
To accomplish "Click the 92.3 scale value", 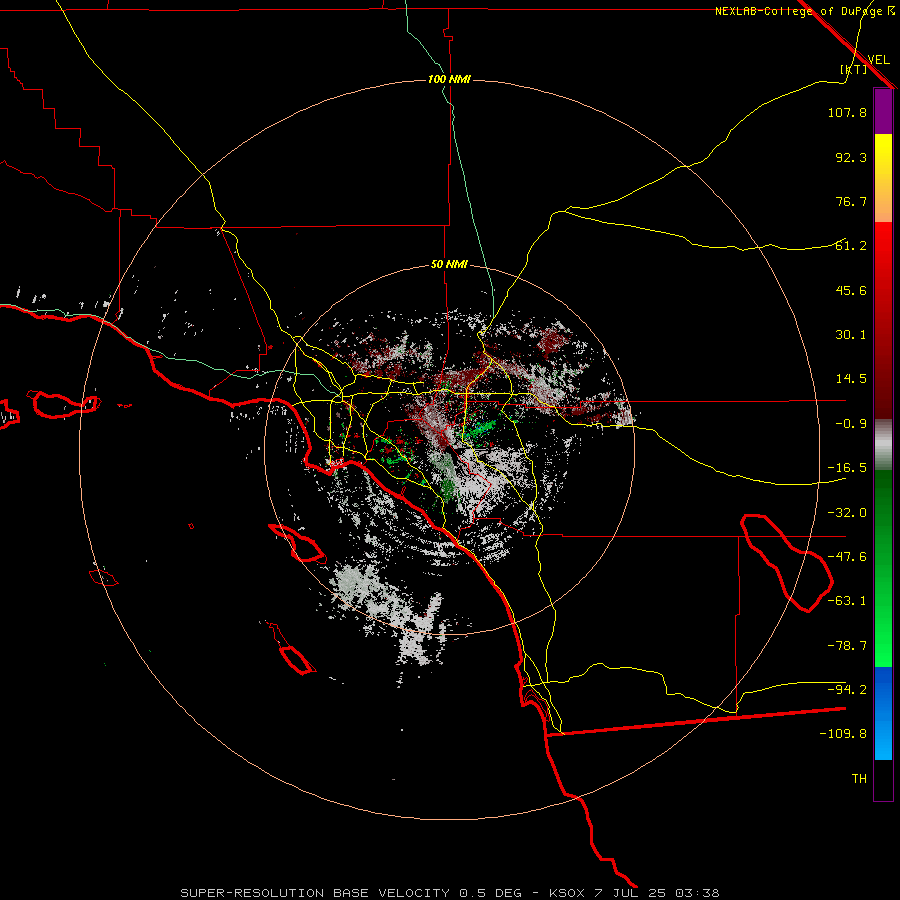I will [x=851, y=157].
